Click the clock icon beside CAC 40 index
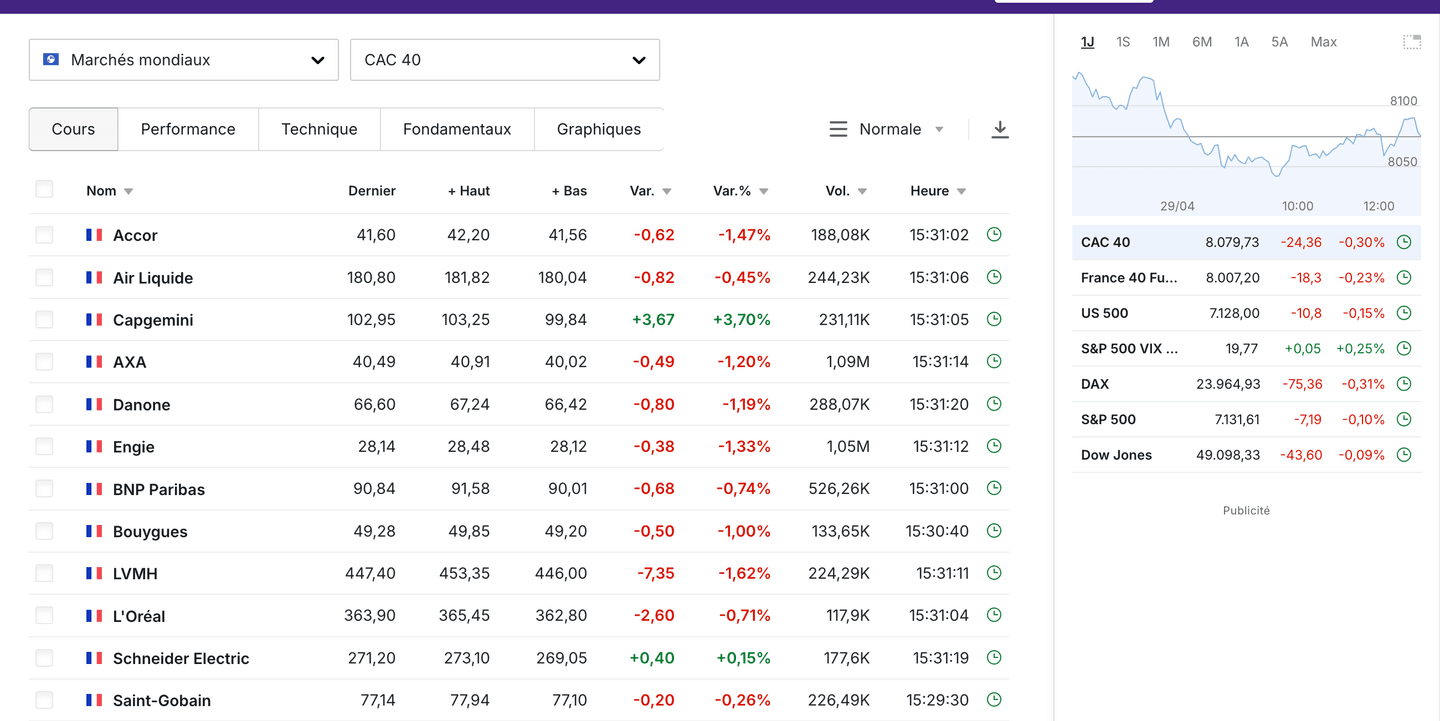The width and height of the screenshot is (1440, 721). [x=1404, y=242]
